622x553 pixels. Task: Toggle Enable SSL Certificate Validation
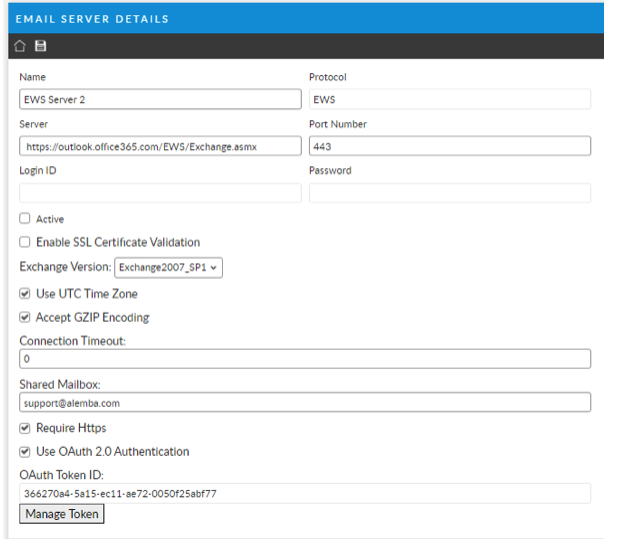pos(25,242)
